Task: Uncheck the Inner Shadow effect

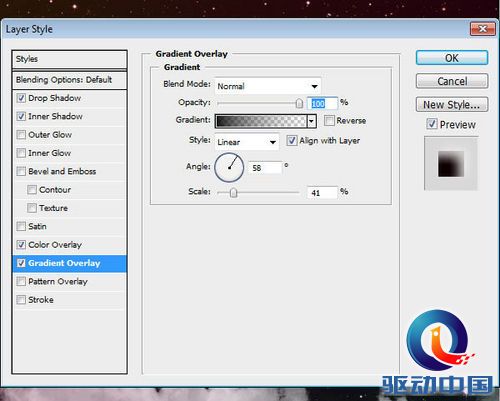Action: tap(21, 116)
